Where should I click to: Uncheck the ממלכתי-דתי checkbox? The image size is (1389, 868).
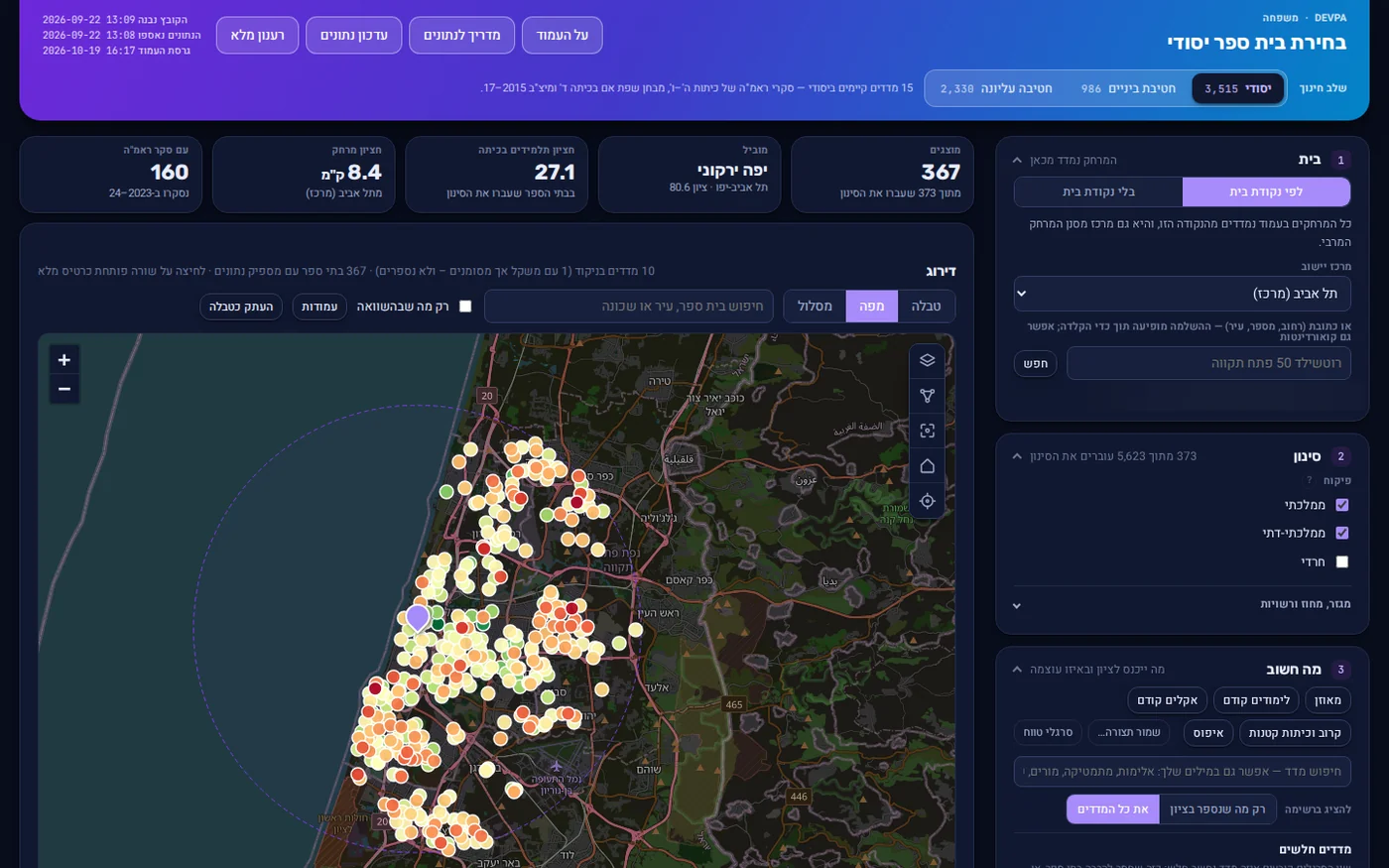pos(1341,533)
